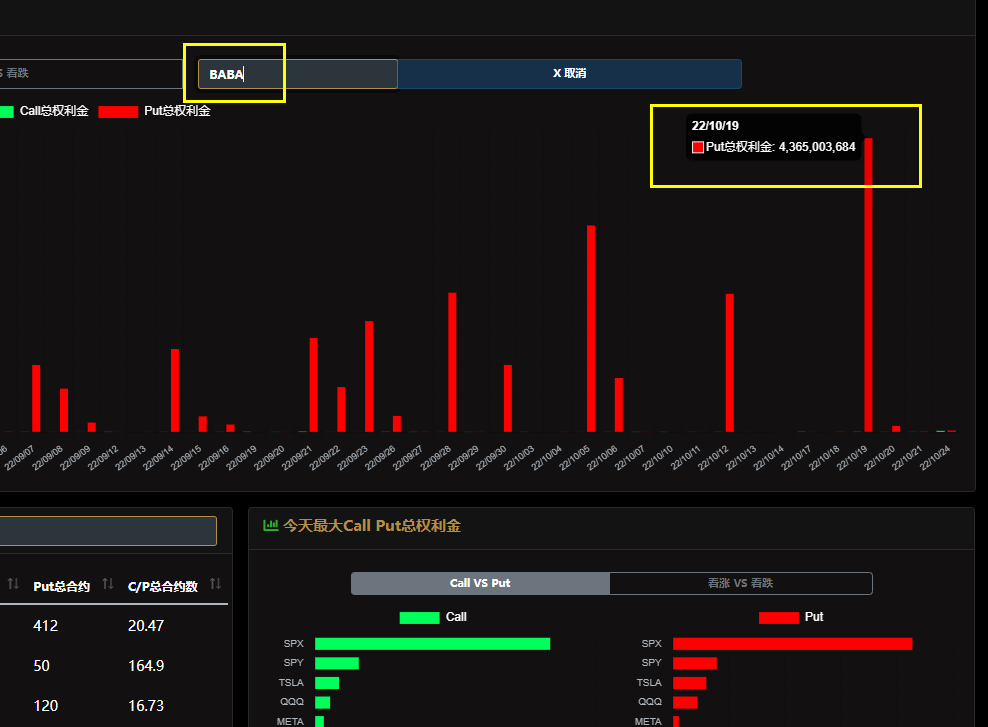
Task: Click the 22/09/30 red put bar
Action: [x=508, y=398]
